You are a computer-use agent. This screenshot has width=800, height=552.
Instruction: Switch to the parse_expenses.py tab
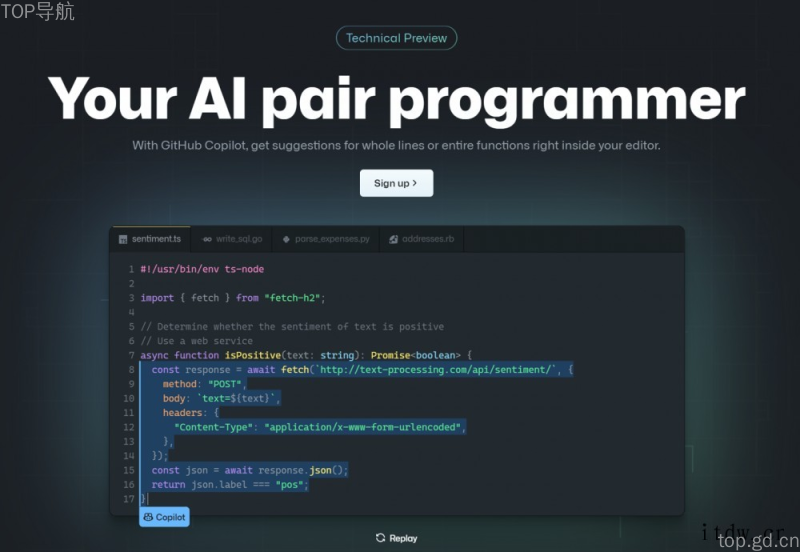click(326, 239)
